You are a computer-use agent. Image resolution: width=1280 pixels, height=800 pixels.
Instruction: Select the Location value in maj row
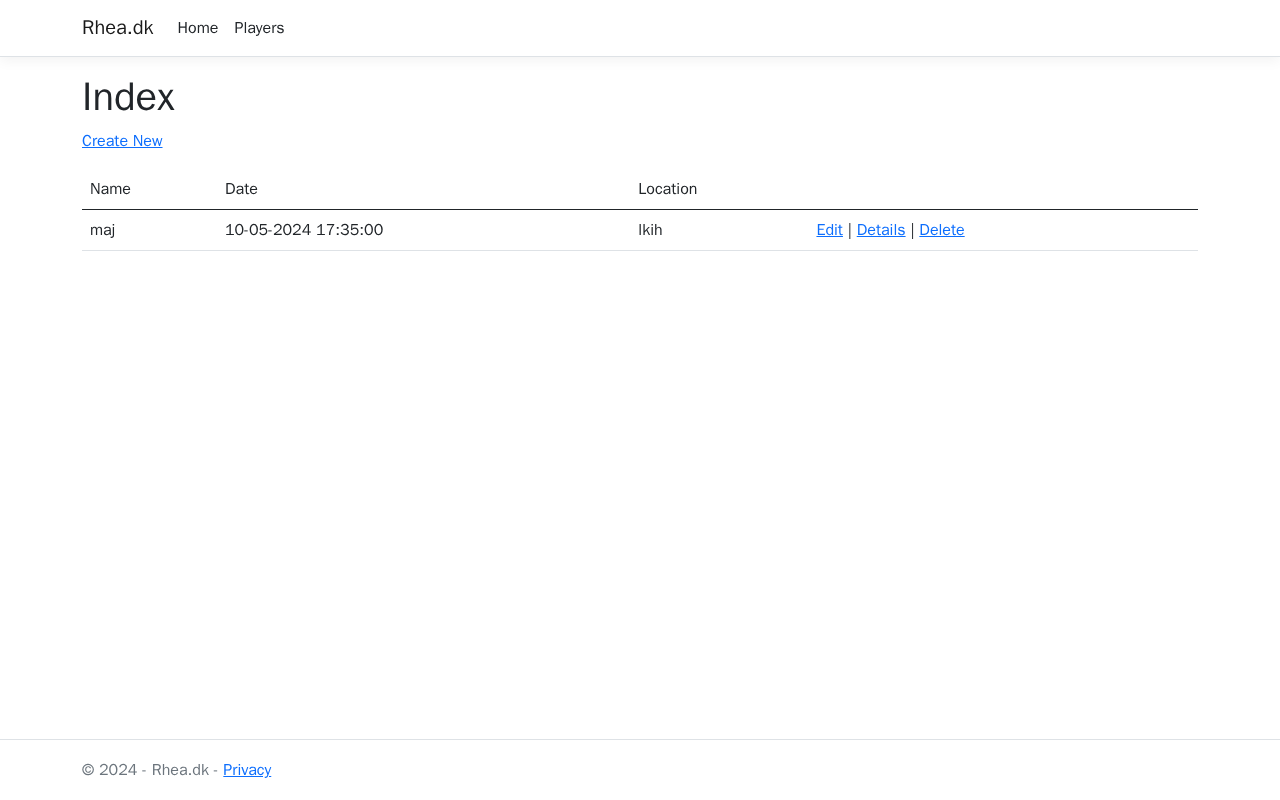(650, 230)
